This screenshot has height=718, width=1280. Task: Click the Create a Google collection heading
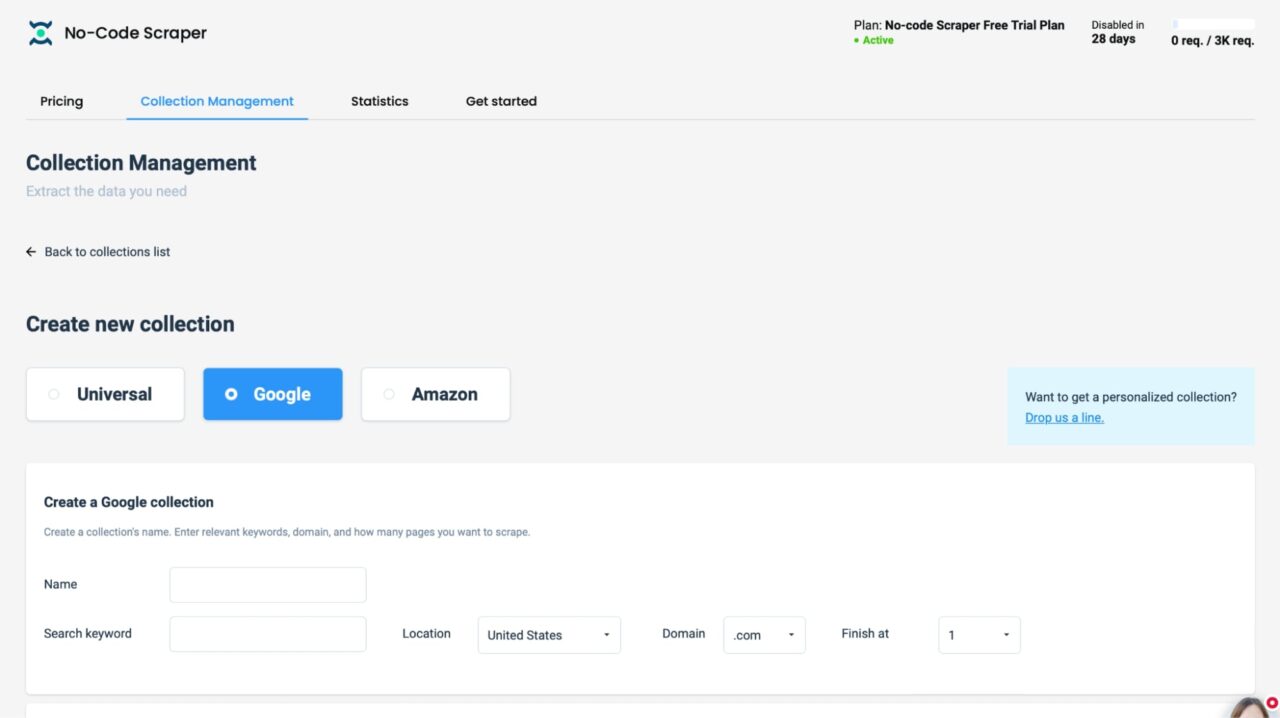click(x=129, y=502)
